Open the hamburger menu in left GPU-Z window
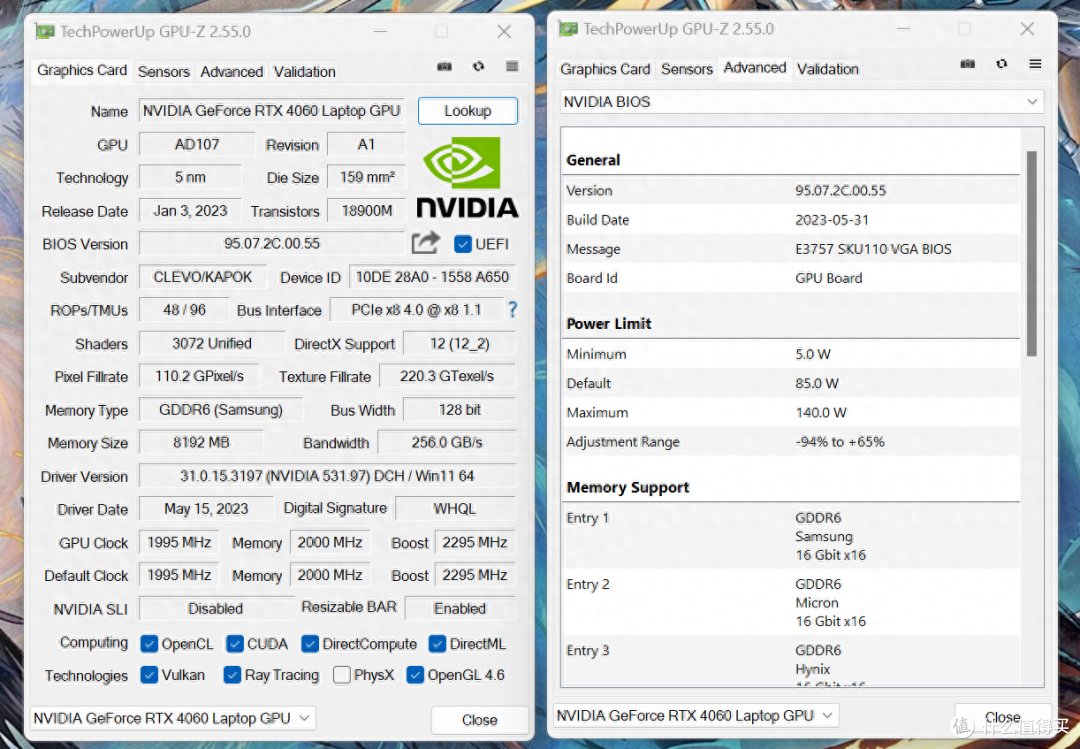This screenshot has width=1080, height=749. 512,67
